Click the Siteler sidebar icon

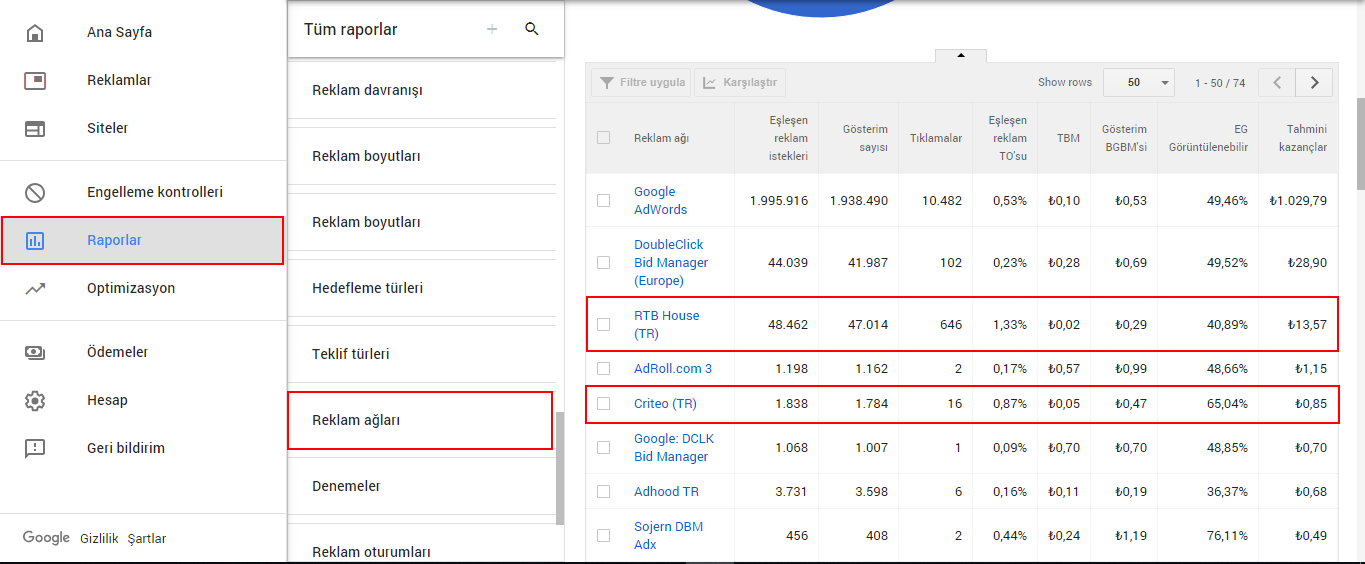coord(35,128)
